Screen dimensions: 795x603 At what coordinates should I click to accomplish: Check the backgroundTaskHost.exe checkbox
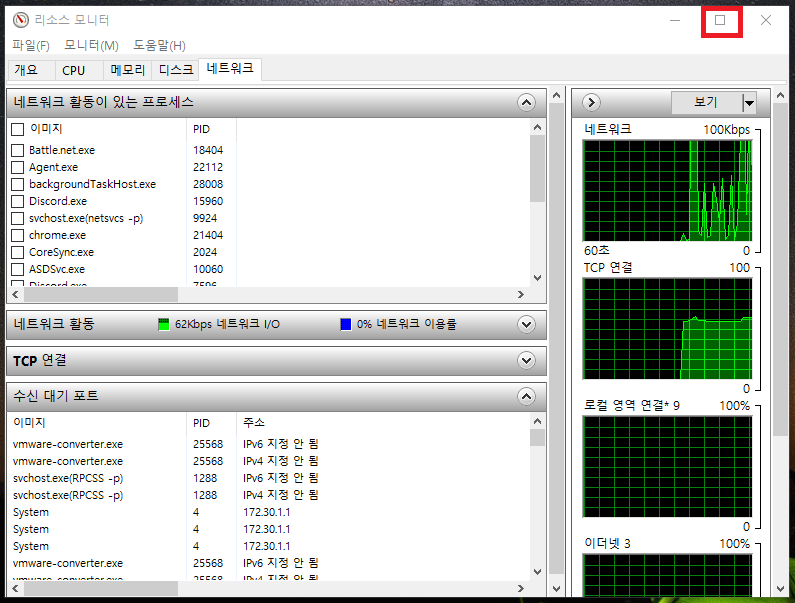(18, 185)
